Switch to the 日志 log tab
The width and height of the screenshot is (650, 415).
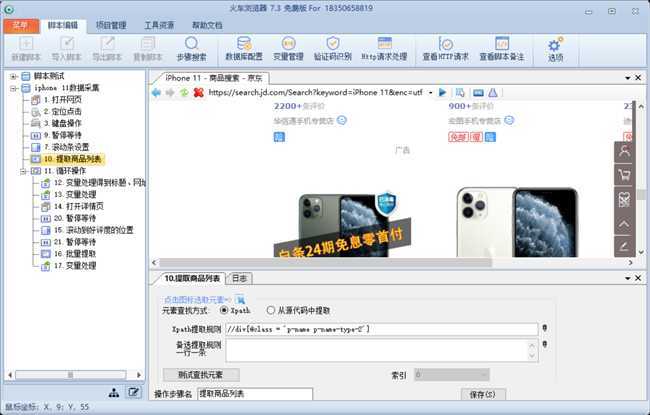click(239, 278)
